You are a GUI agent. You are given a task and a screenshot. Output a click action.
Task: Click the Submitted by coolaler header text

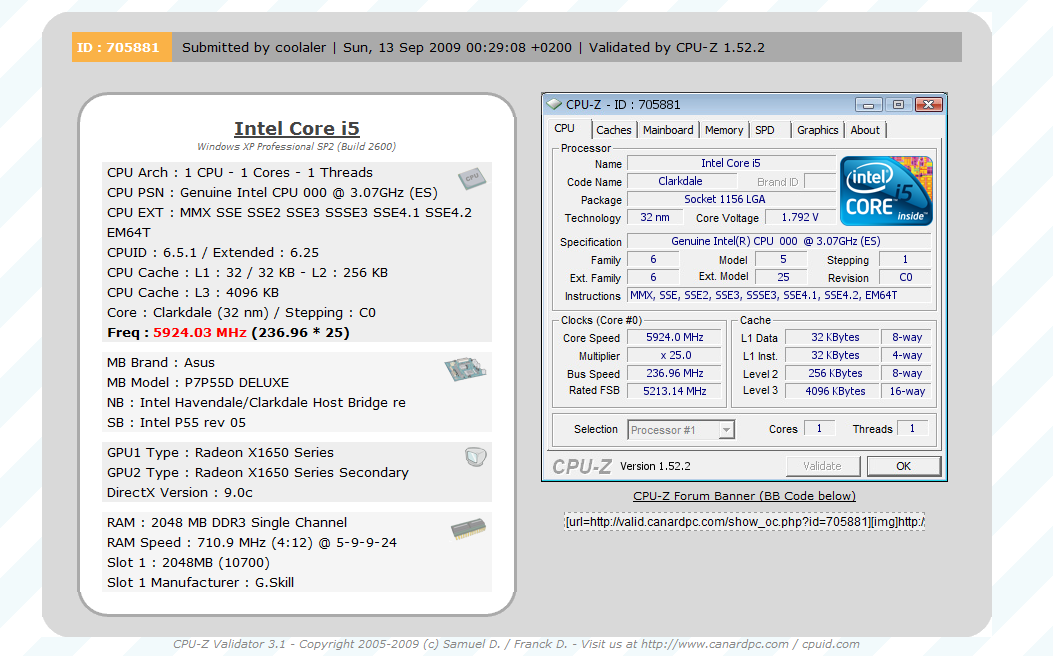point(254,48)
